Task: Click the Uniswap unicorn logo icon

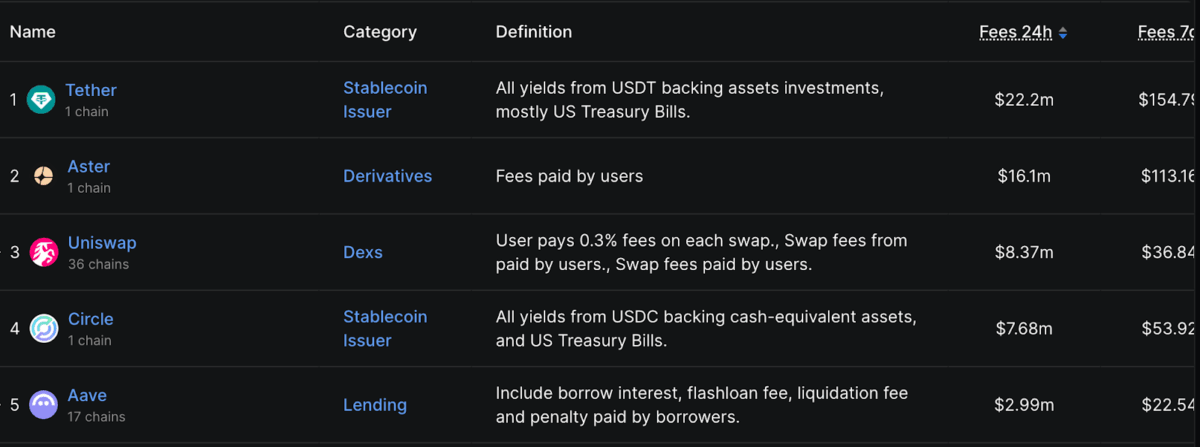Action: click(x=44, y=252)
